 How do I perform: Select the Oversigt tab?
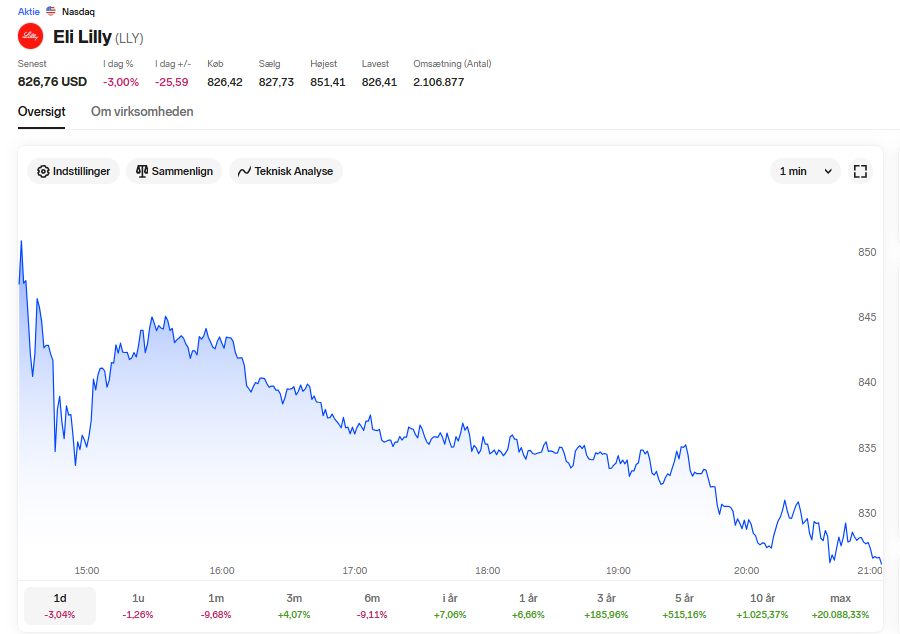coord(41,111)
